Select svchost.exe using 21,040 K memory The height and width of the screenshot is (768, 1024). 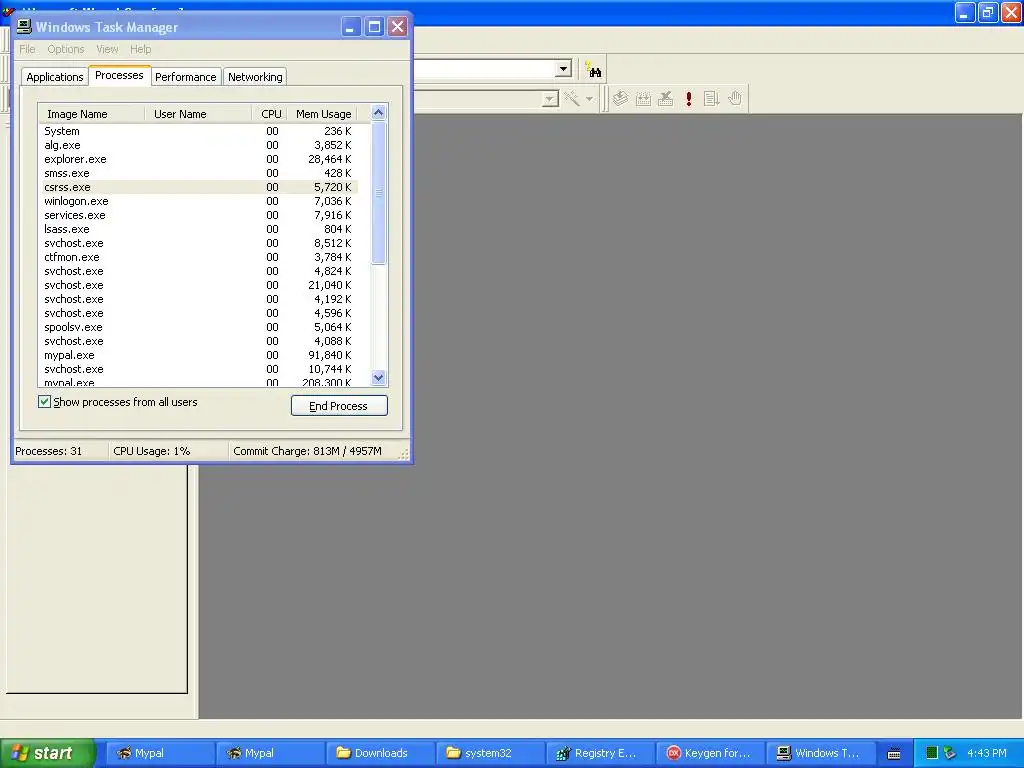(x=199, y=285)
